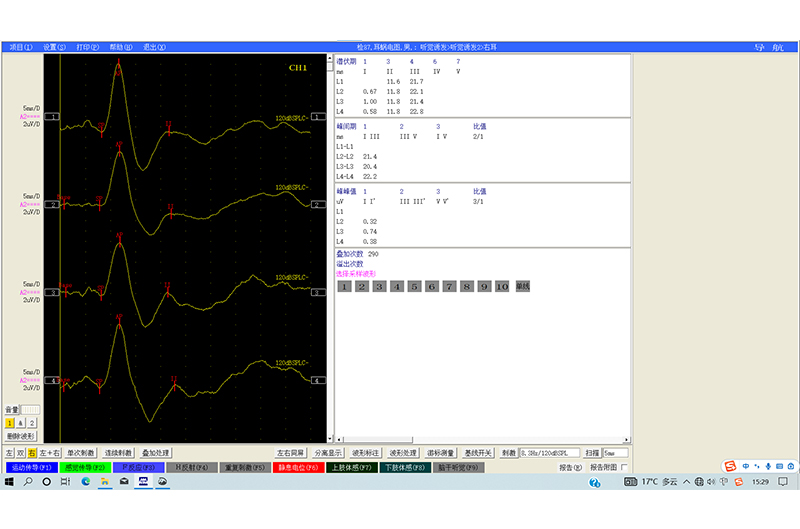Toggle the channel 2 button
The width and height of the screenshot is (800, 529).
click(x=32, y=423)
